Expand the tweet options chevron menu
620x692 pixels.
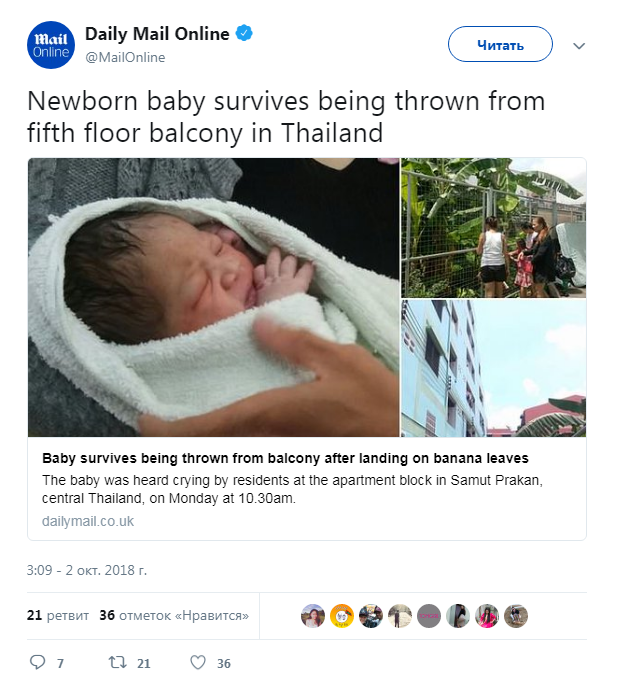pos(579,46)
